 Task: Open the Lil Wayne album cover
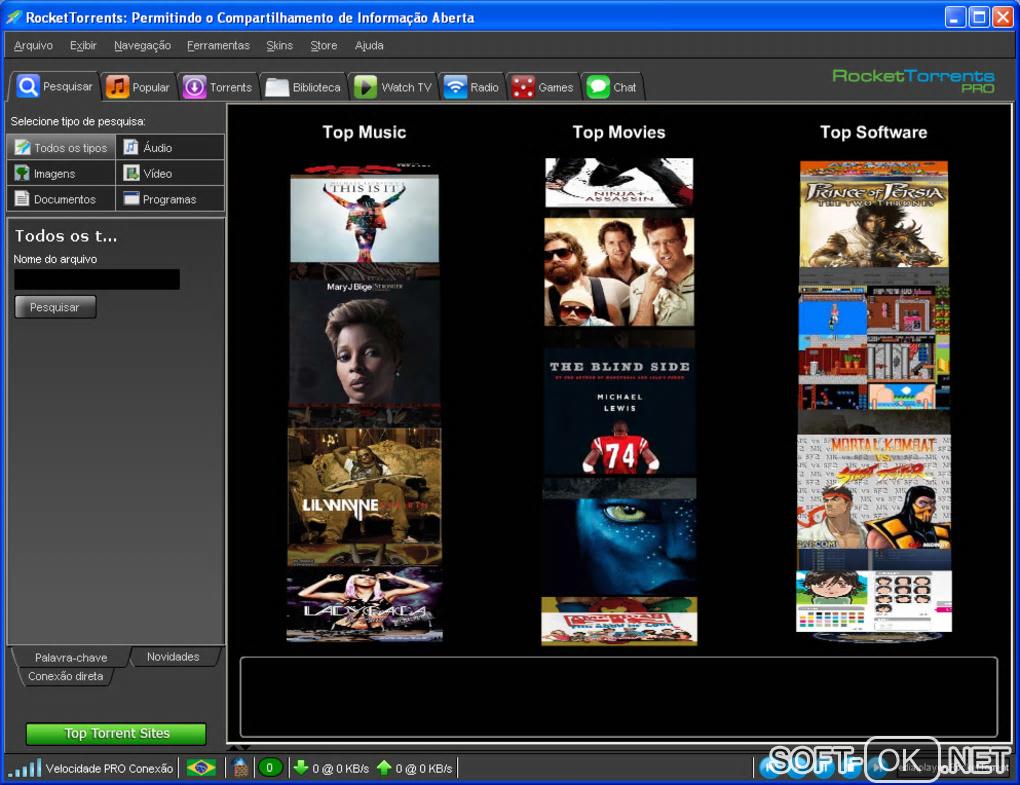click(364, 486)
